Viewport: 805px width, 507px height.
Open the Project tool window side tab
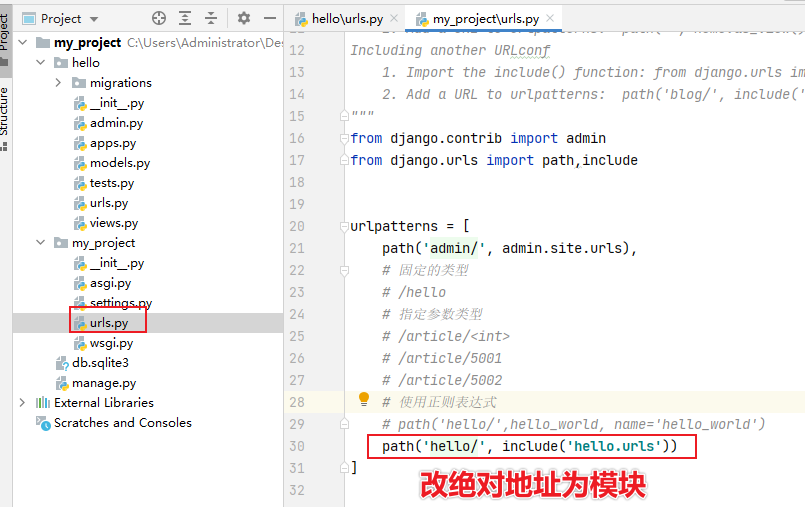(x=5, y=39)
